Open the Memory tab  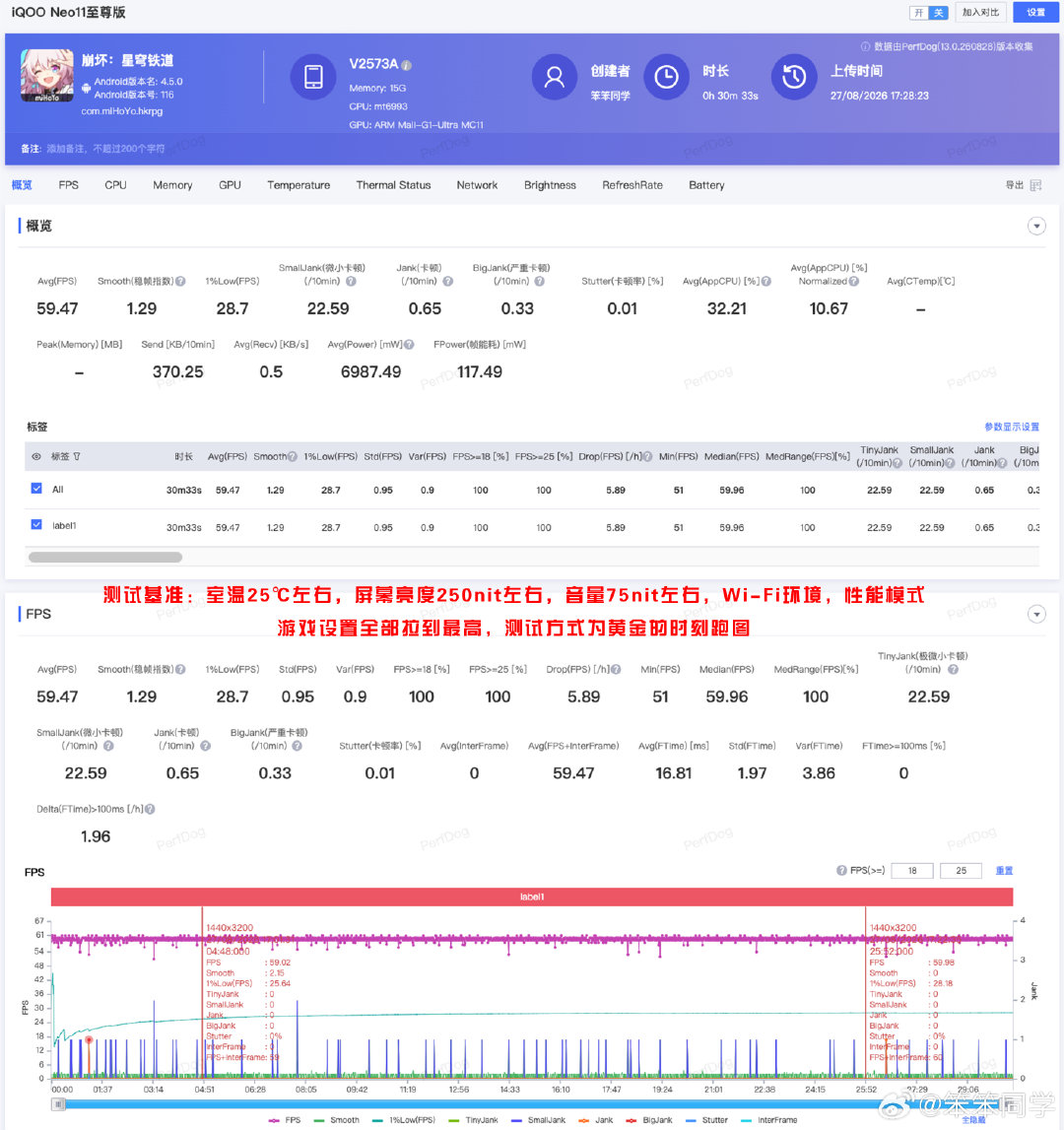tap(172, 185)
